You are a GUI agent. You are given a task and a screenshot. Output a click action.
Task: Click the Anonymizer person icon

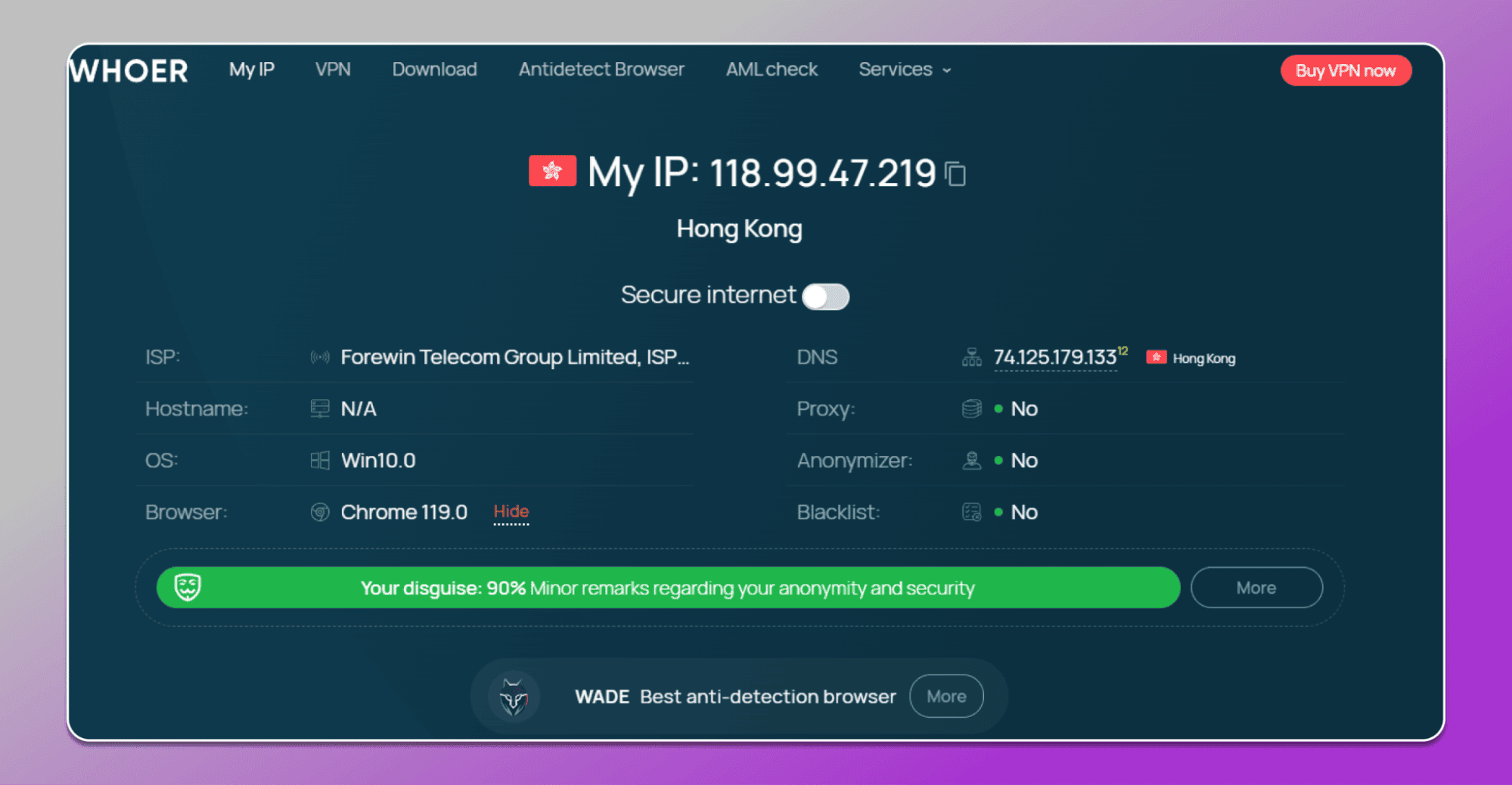(972, 461)
